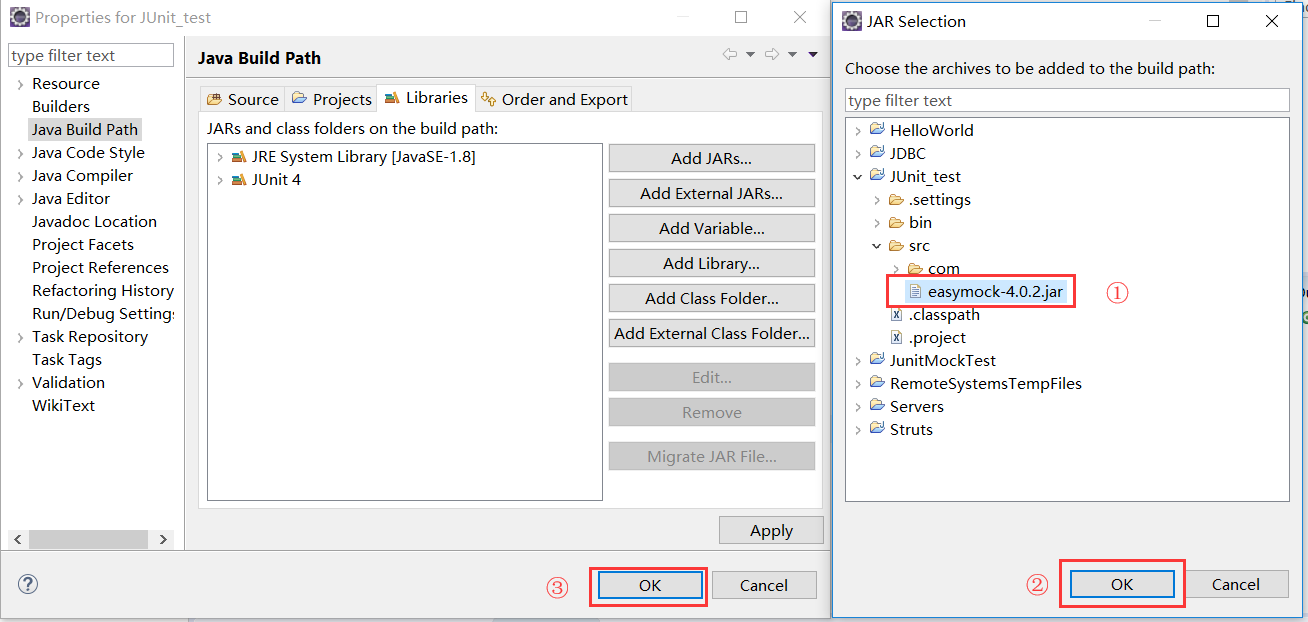This screenshot has height=622, width=1308.
Task: Expand JRE System Library node
Action: [220, 157]
